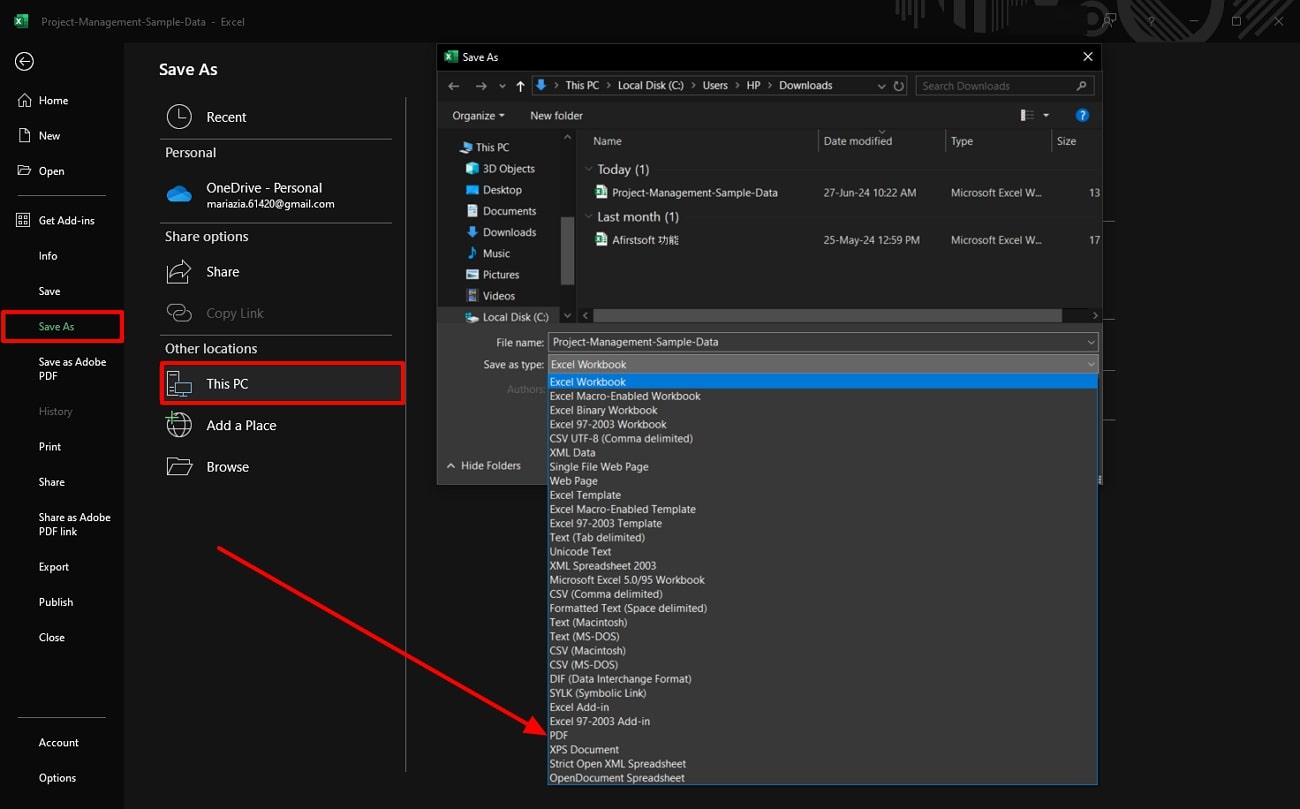
Task: Open the Share page in sidebar
Action: [52, 482]
